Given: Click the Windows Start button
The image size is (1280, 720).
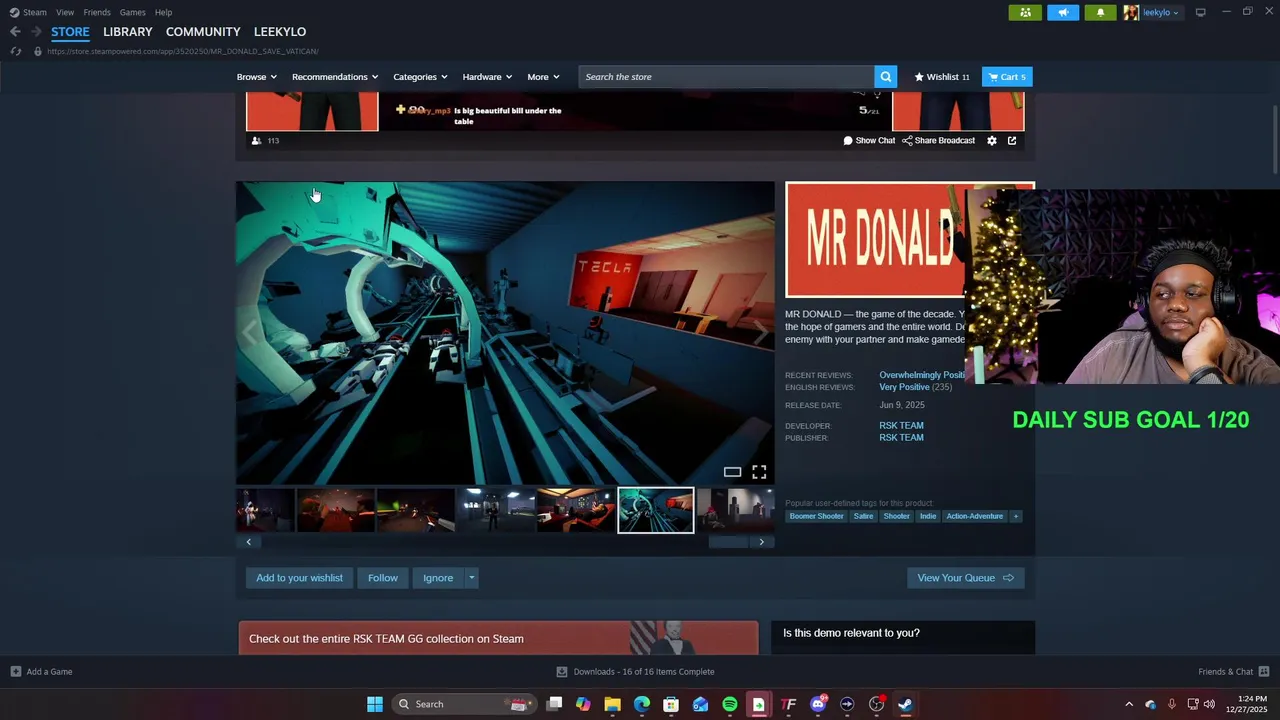Looking at the screenshot, I should 375,704.
